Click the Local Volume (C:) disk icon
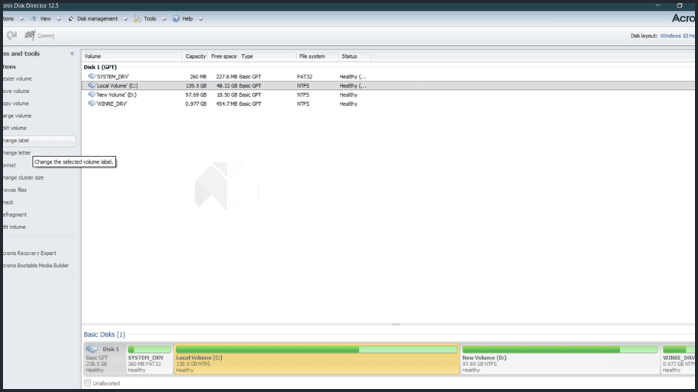Viewport: 698px width, 392px height. pyautogui.click(x=92, y=85)
